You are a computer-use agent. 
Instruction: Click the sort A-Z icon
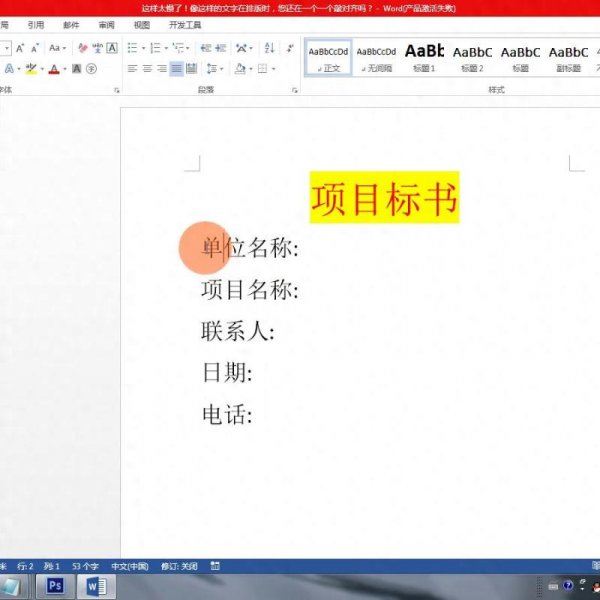click(269, 48)
